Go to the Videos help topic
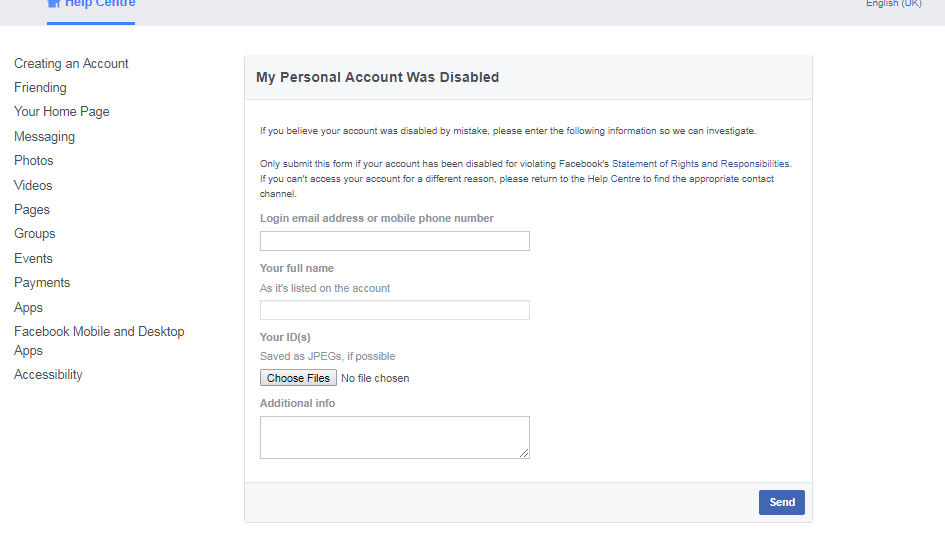 tap(33, 185)
